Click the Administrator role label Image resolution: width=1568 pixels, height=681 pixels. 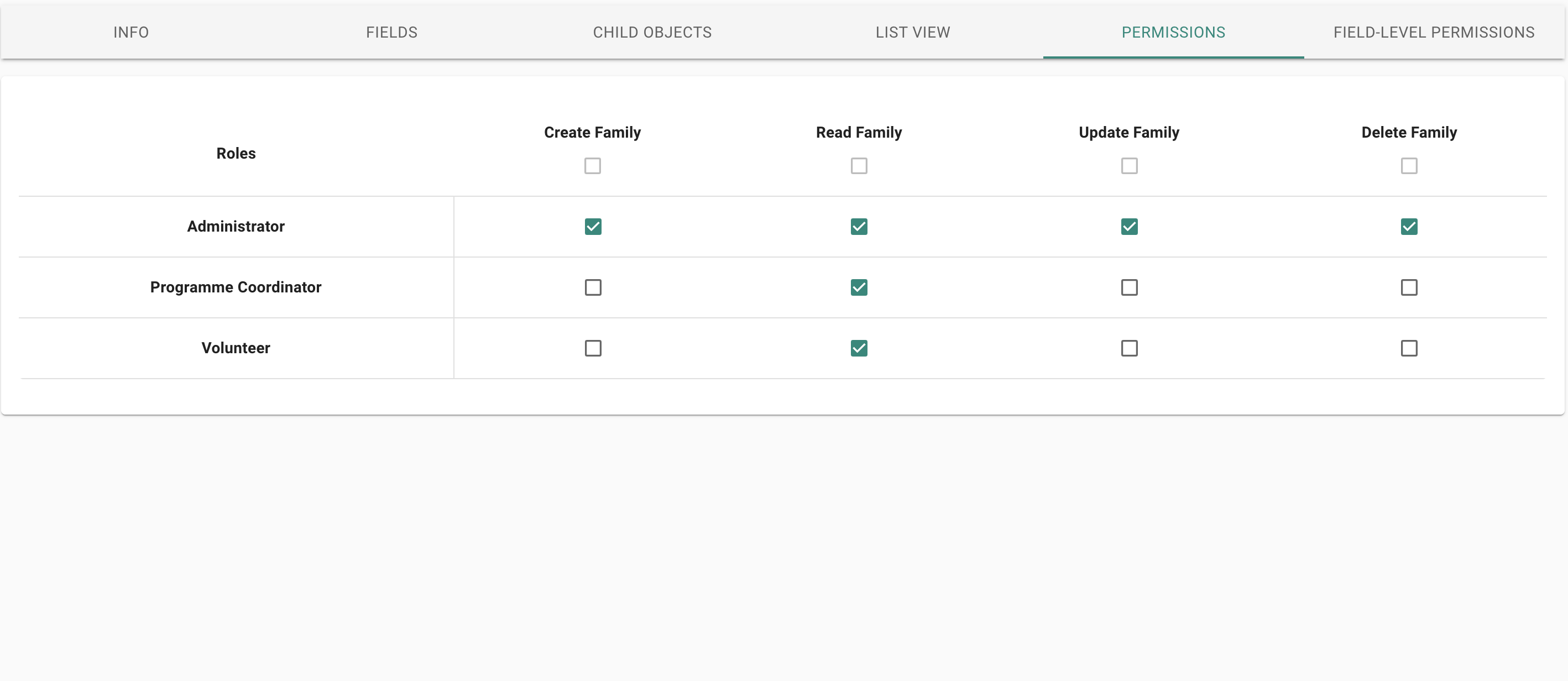(x=236, y=227)
